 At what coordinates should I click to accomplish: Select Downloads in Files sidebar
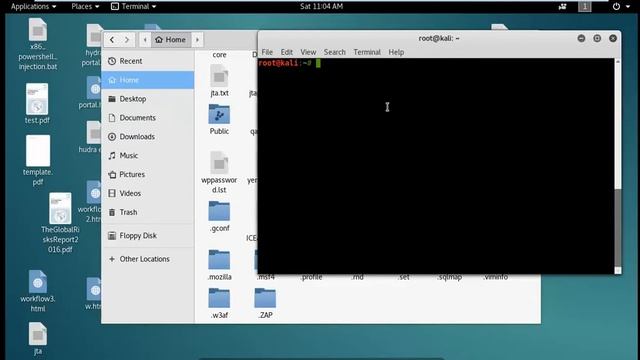pyautogui.click(x=148, y=137)
